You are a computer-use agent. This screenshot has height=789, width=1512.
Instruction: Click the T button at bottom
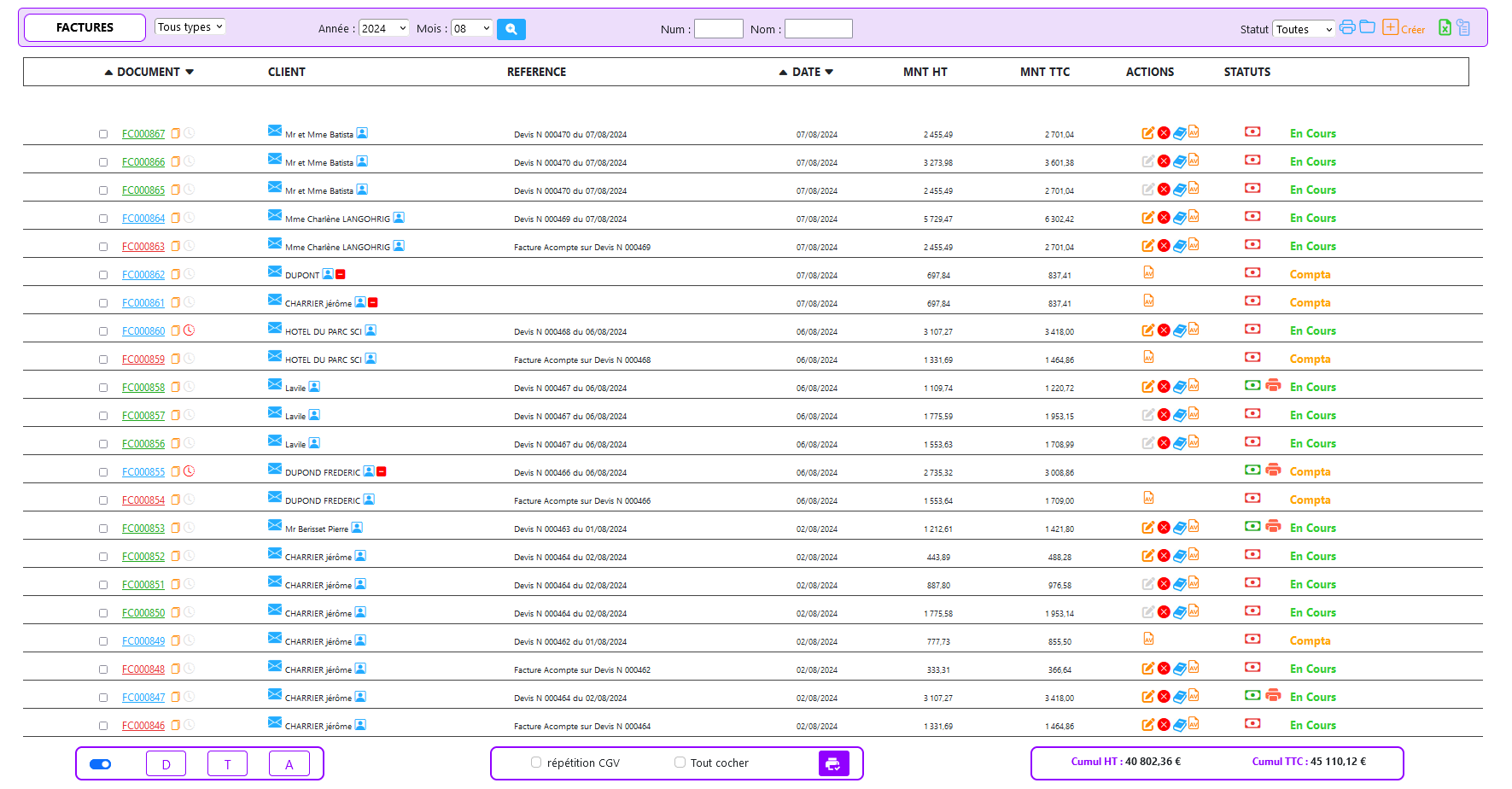tap(228, 764)
